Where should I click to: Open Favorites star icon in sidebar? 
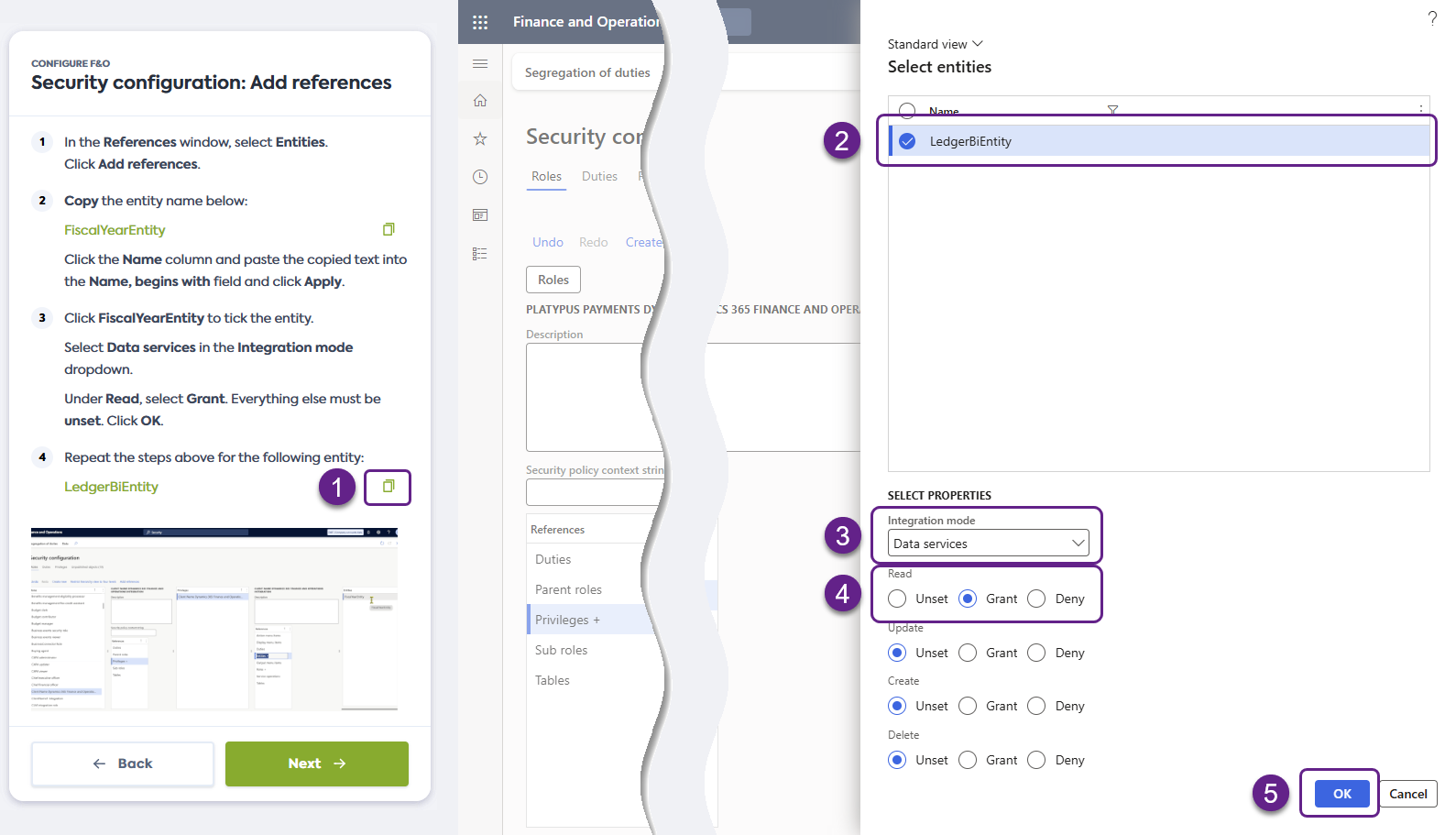pyautogui.click(x=480, y=139)
